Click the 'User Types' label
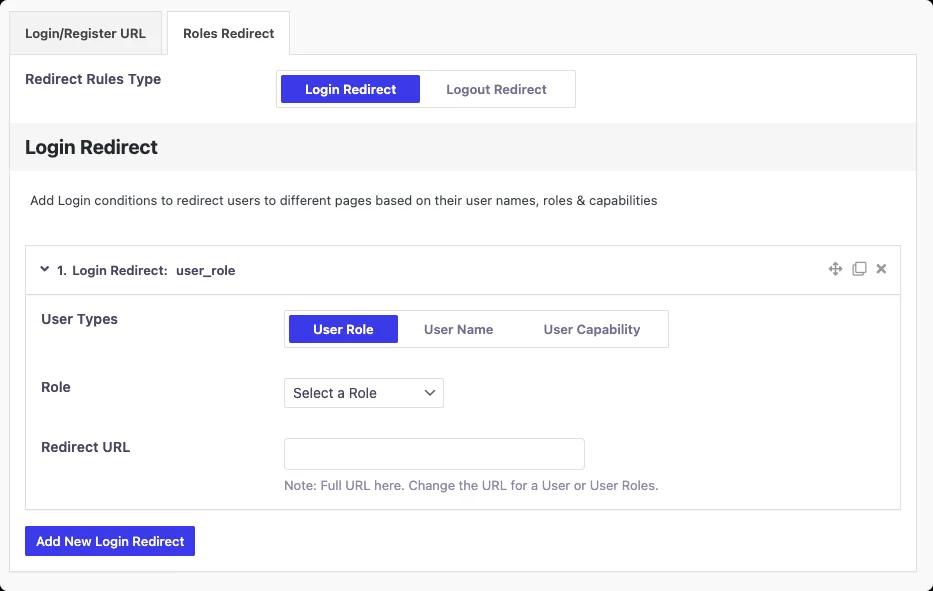933x591 pixels. (x=79, y=319)
